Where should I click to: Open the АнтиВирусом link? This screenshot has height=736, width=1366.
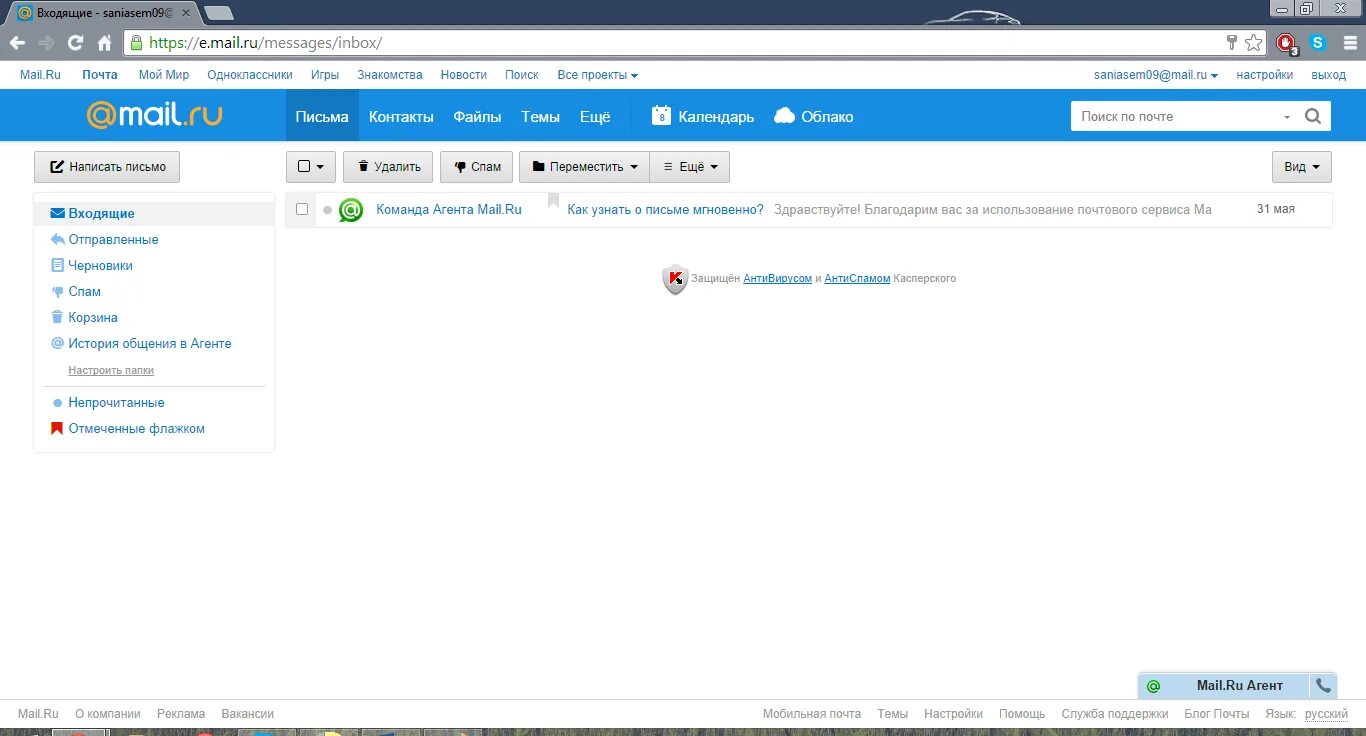(778, 279)
